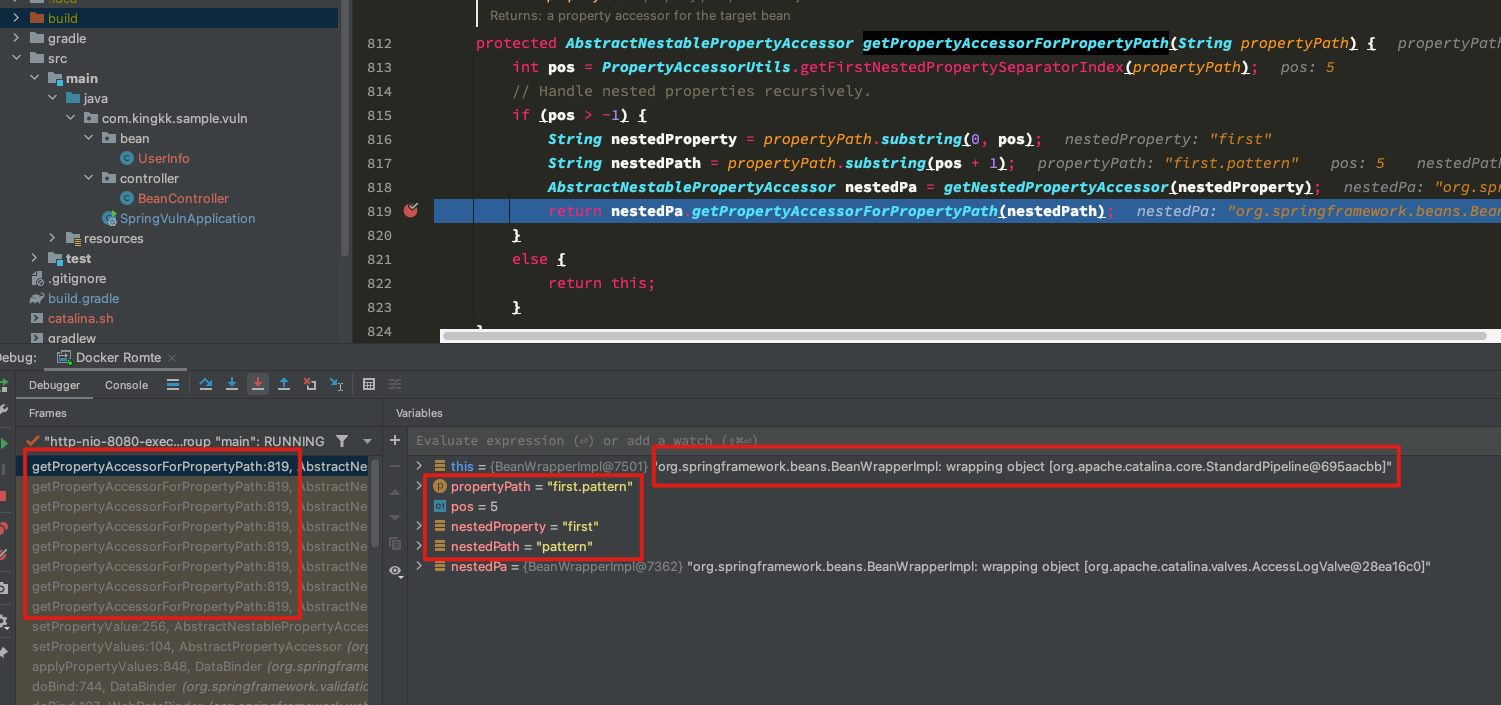Image resolution: width=1501 pixels, height=705 pixels.
Task: Expand the test folder
Action: pyautogui.click(x=34, y=258)
